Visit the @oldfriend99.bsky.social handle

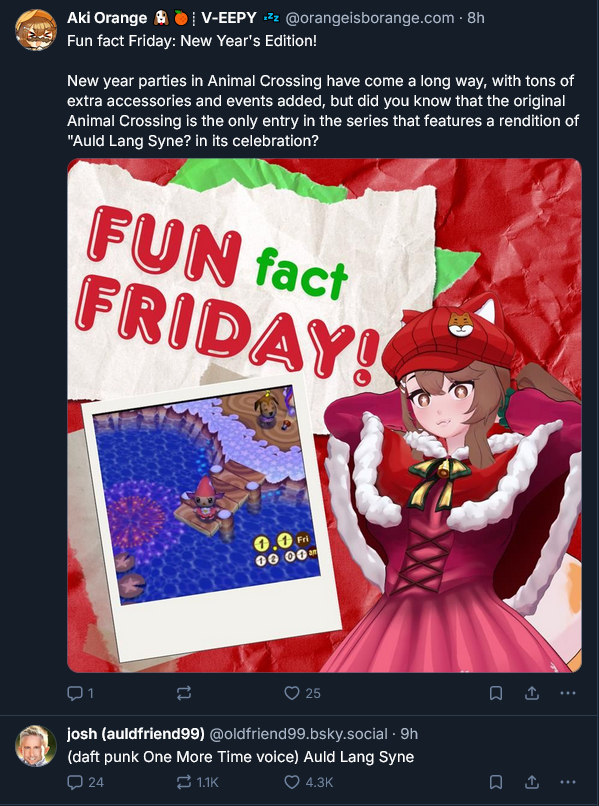[x=298, y=734]
